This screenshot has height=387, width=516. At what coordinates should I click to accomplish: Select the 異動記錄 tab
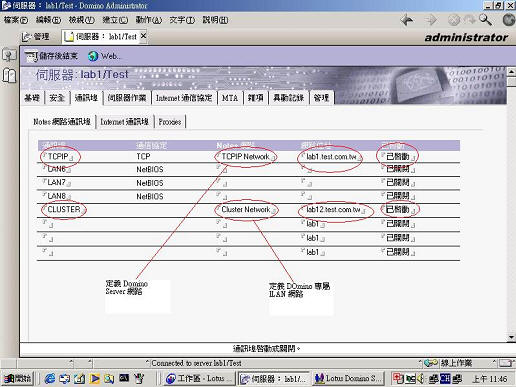click(x=288, y=98)
